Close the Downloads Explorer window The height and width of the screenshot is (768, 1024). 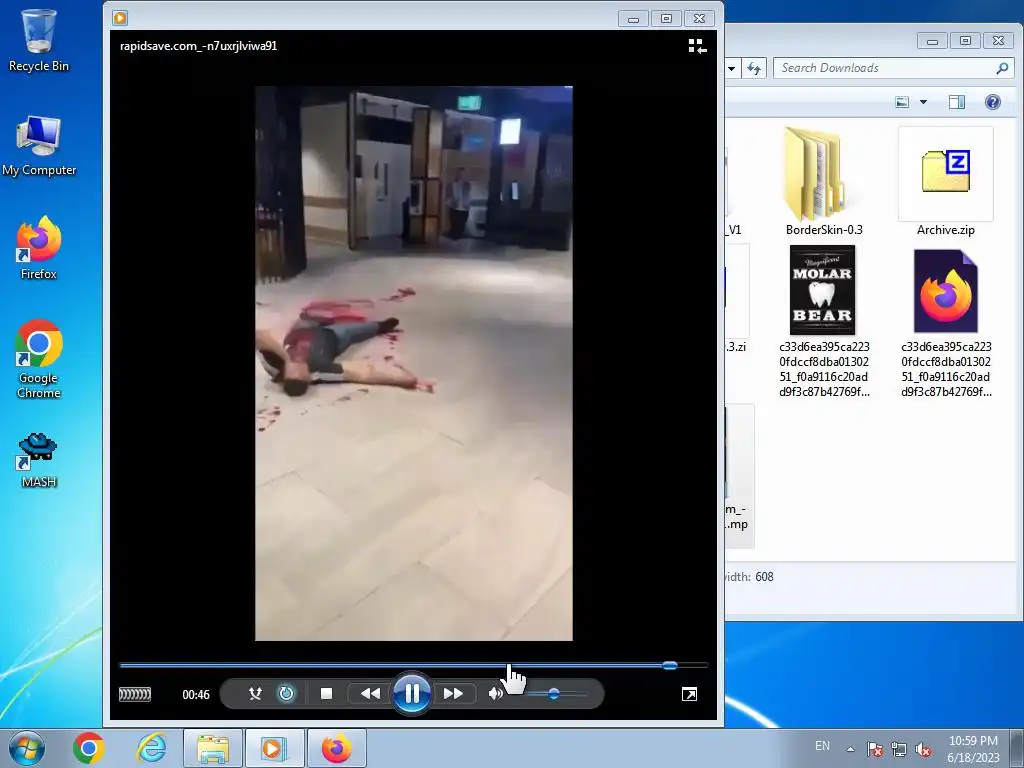(999, 40)
